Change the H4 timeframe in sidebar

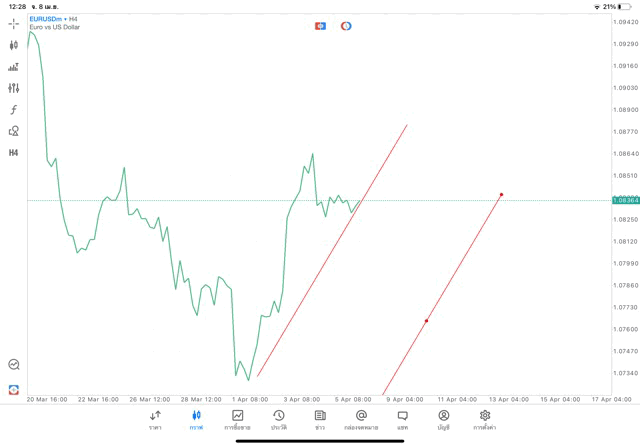14,153
